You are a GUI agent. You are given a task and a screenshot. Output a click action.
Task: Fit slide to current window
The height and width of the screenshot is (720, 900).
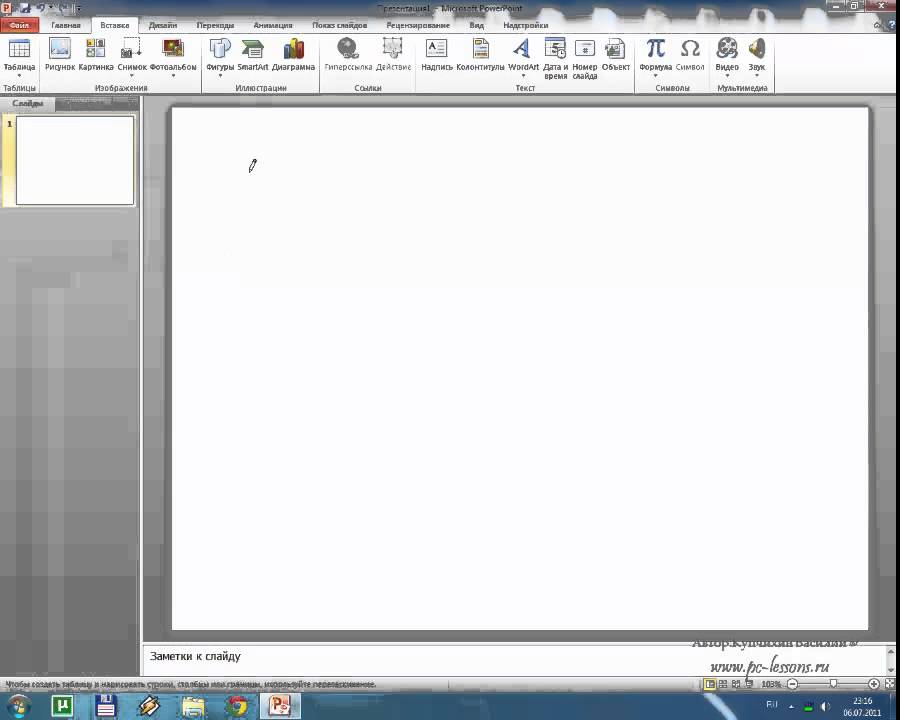(890, 684)
